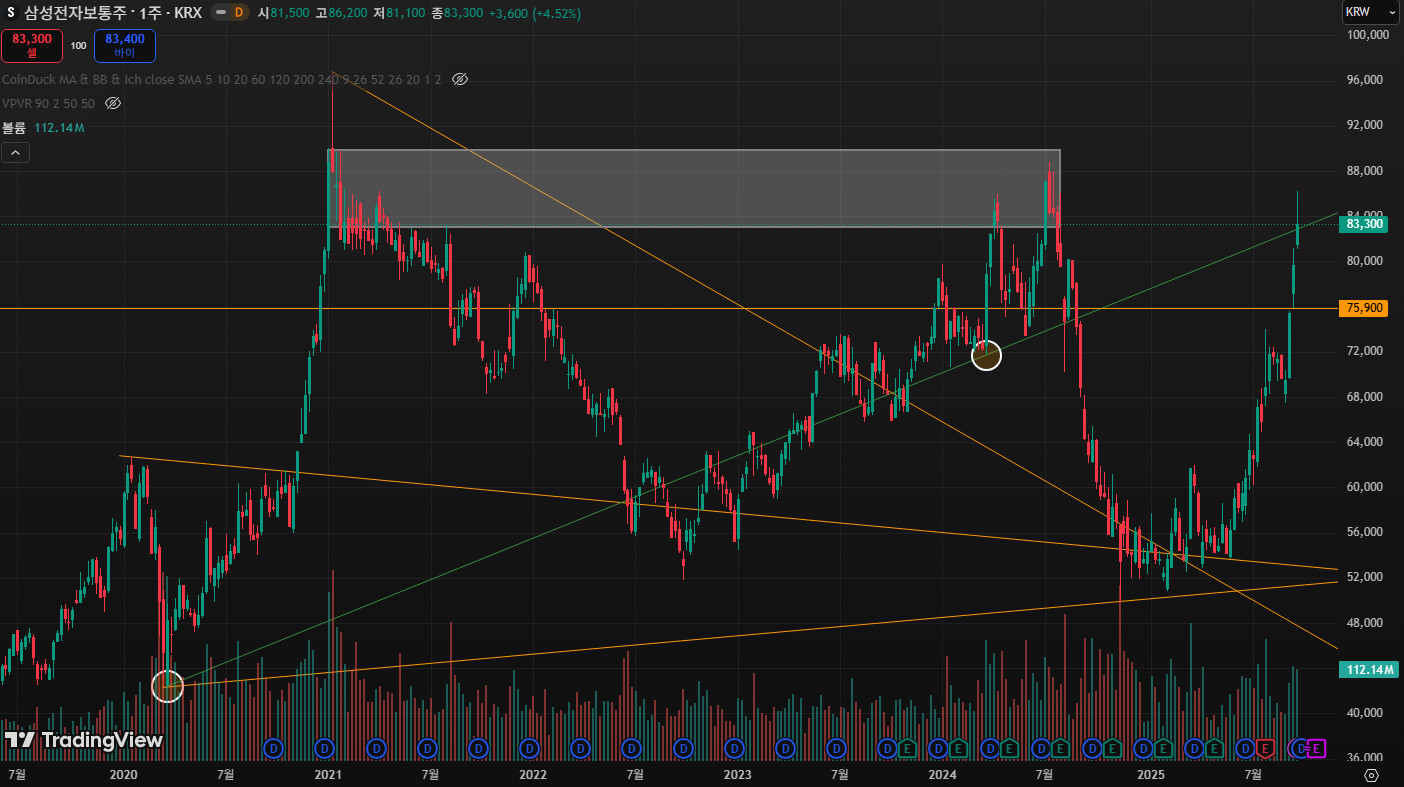Viewport: 1404px width, 787px height.
Task: Open the KRW currency dropdown
Action: pos(1370,12)
